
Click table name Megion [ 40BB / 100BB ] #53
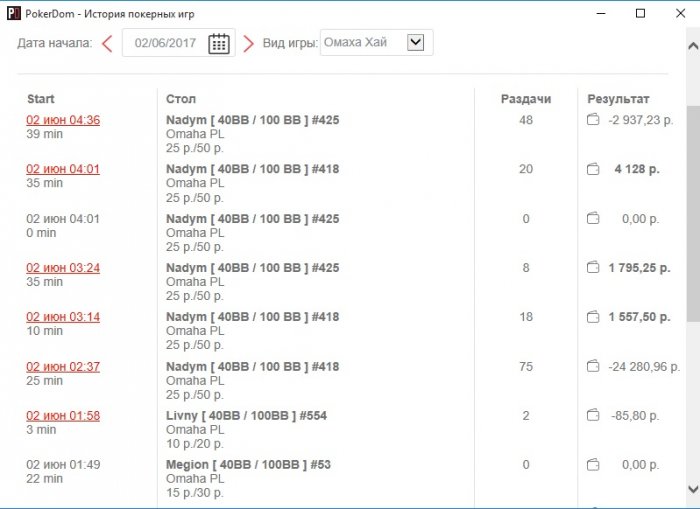(x=248, y=465)
